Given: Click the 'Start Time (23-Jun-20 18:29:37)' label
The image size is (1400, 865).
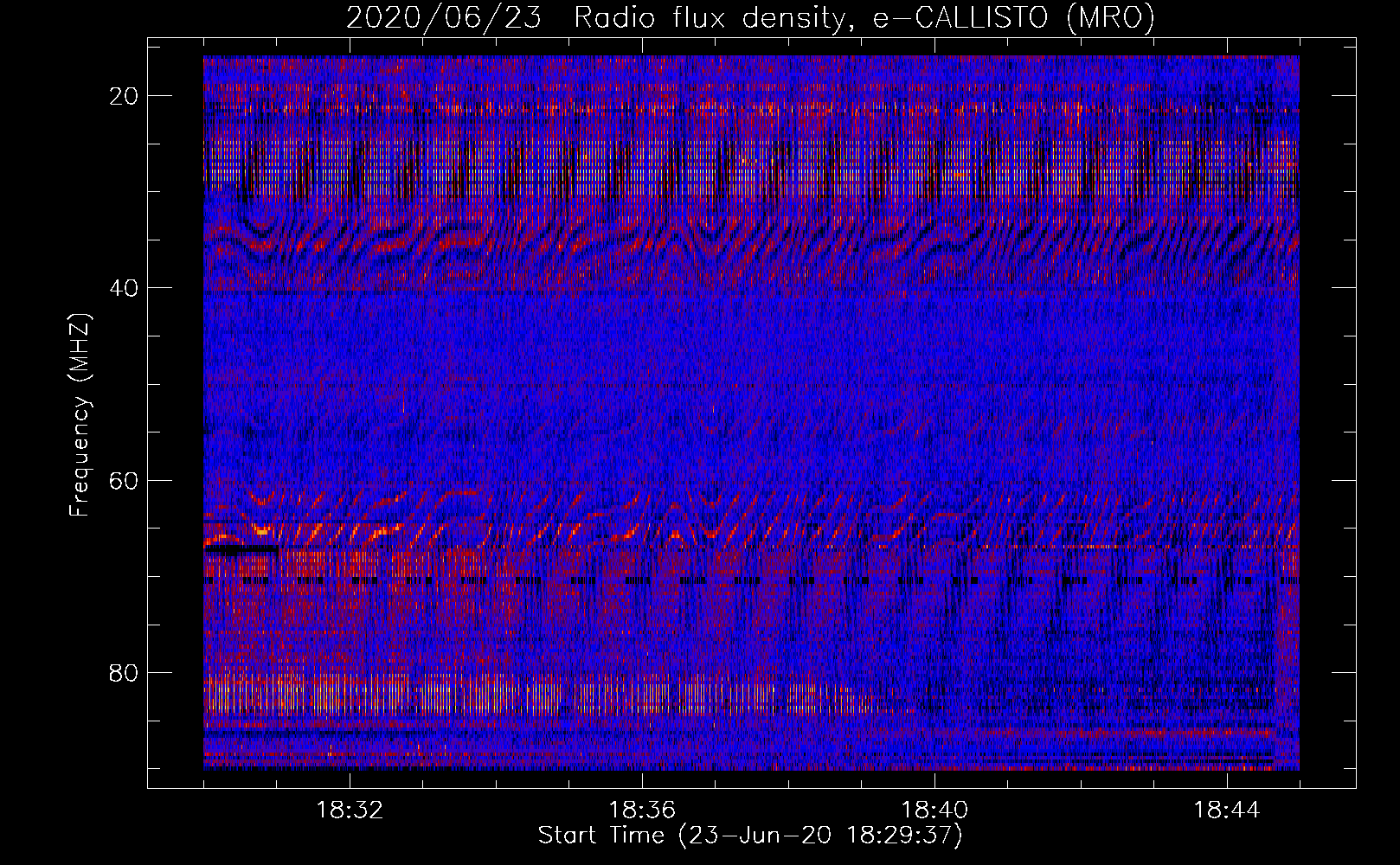Looking at the screenshot, I should pos(750,836).
